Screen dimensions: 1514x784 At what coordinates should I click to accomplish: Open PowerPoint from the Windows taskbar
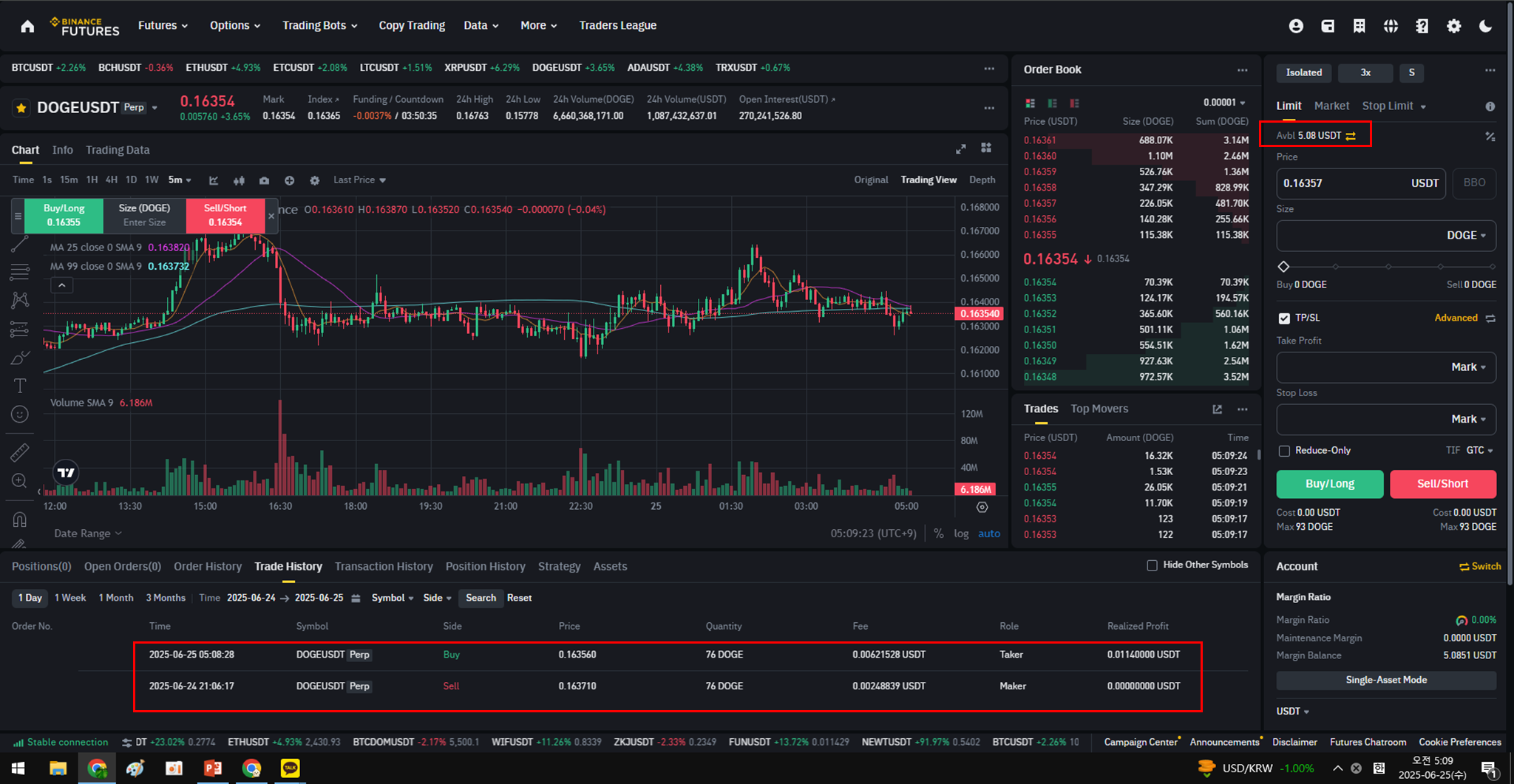point(213,768)
